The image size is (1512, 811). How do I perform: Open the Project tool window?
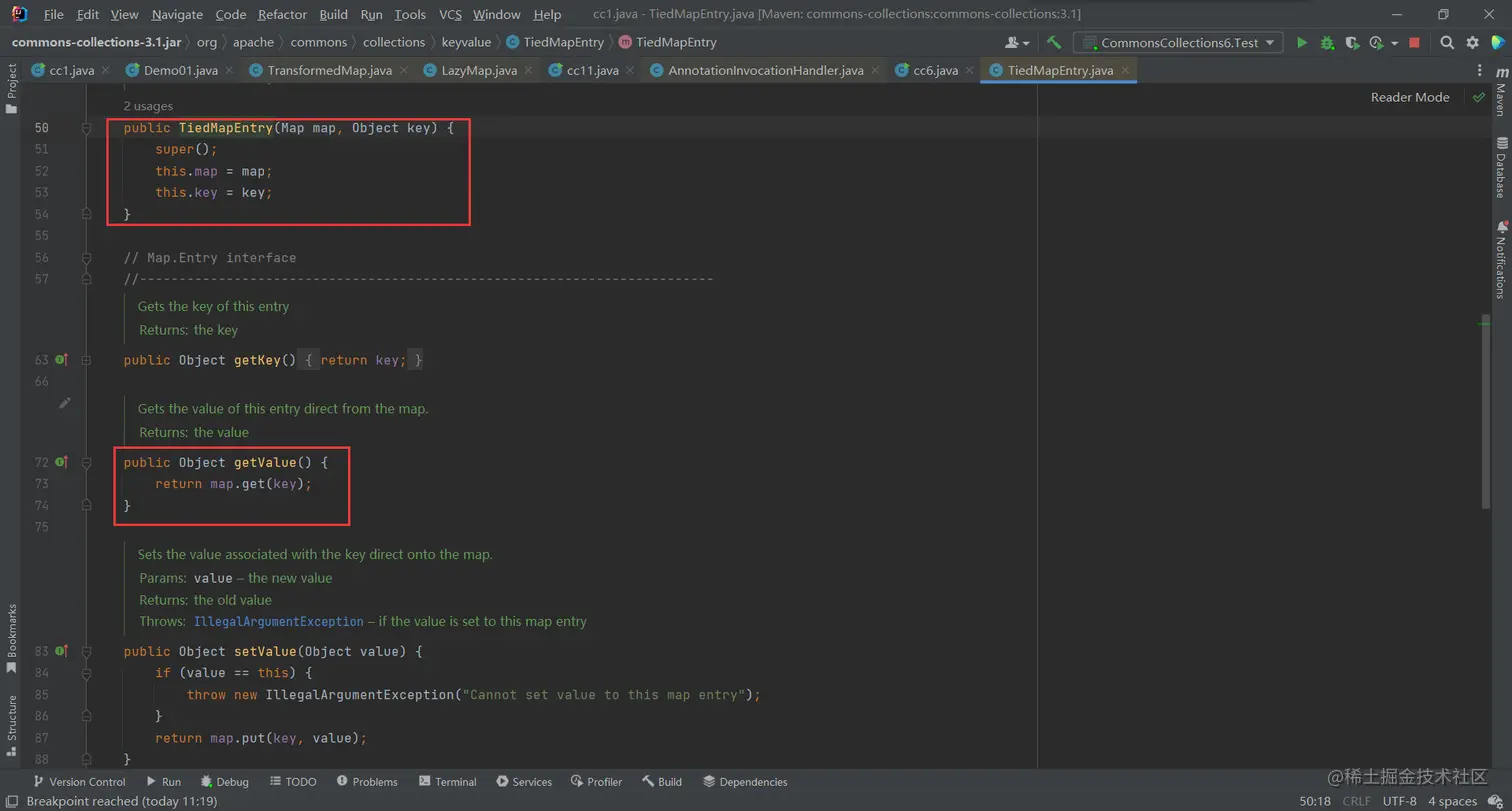tap(12, 88)
